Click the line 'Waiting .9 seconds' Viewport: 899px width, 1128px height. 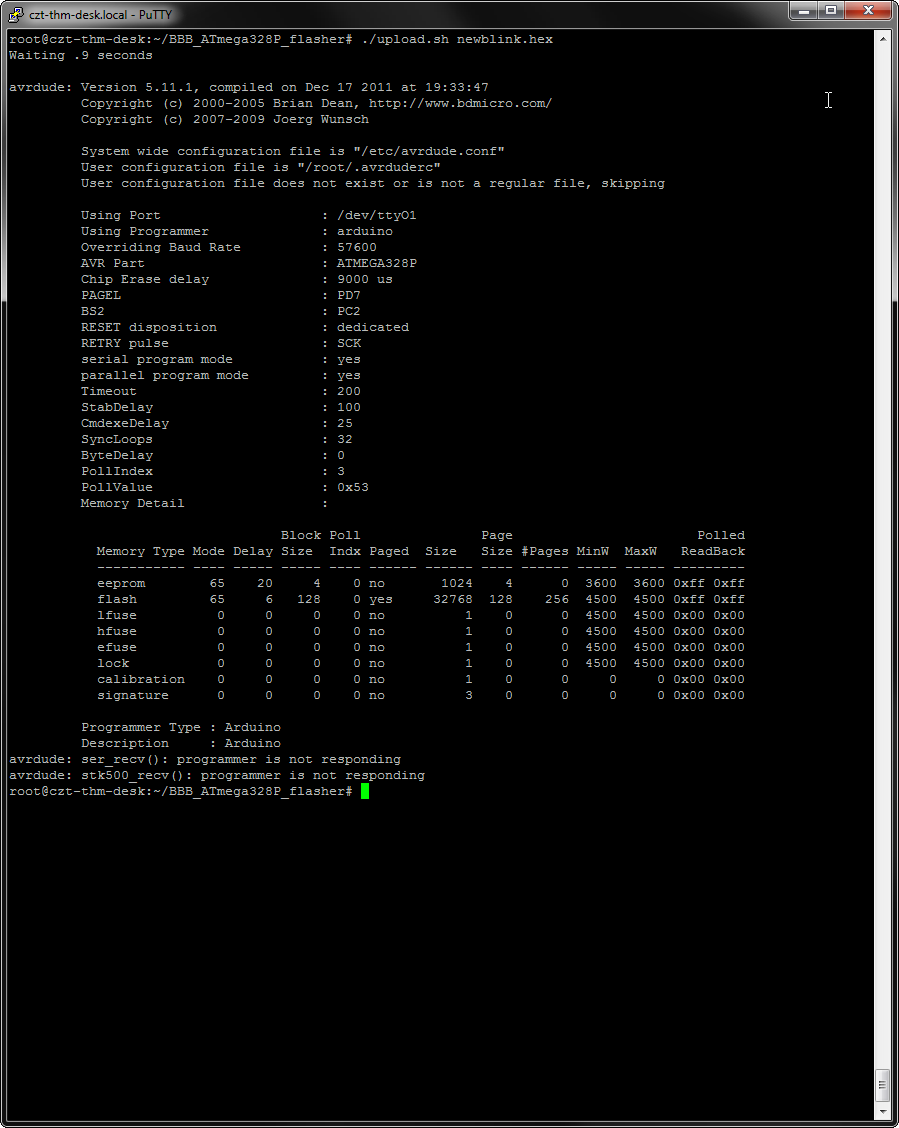(81, 55)
